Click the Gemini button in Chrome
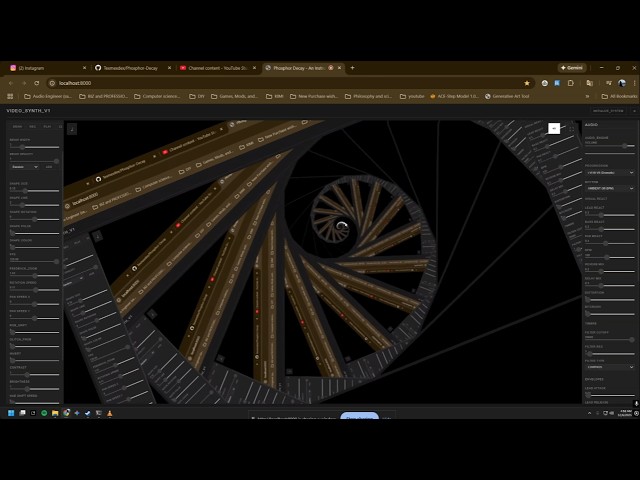 [x=572, y=68]
